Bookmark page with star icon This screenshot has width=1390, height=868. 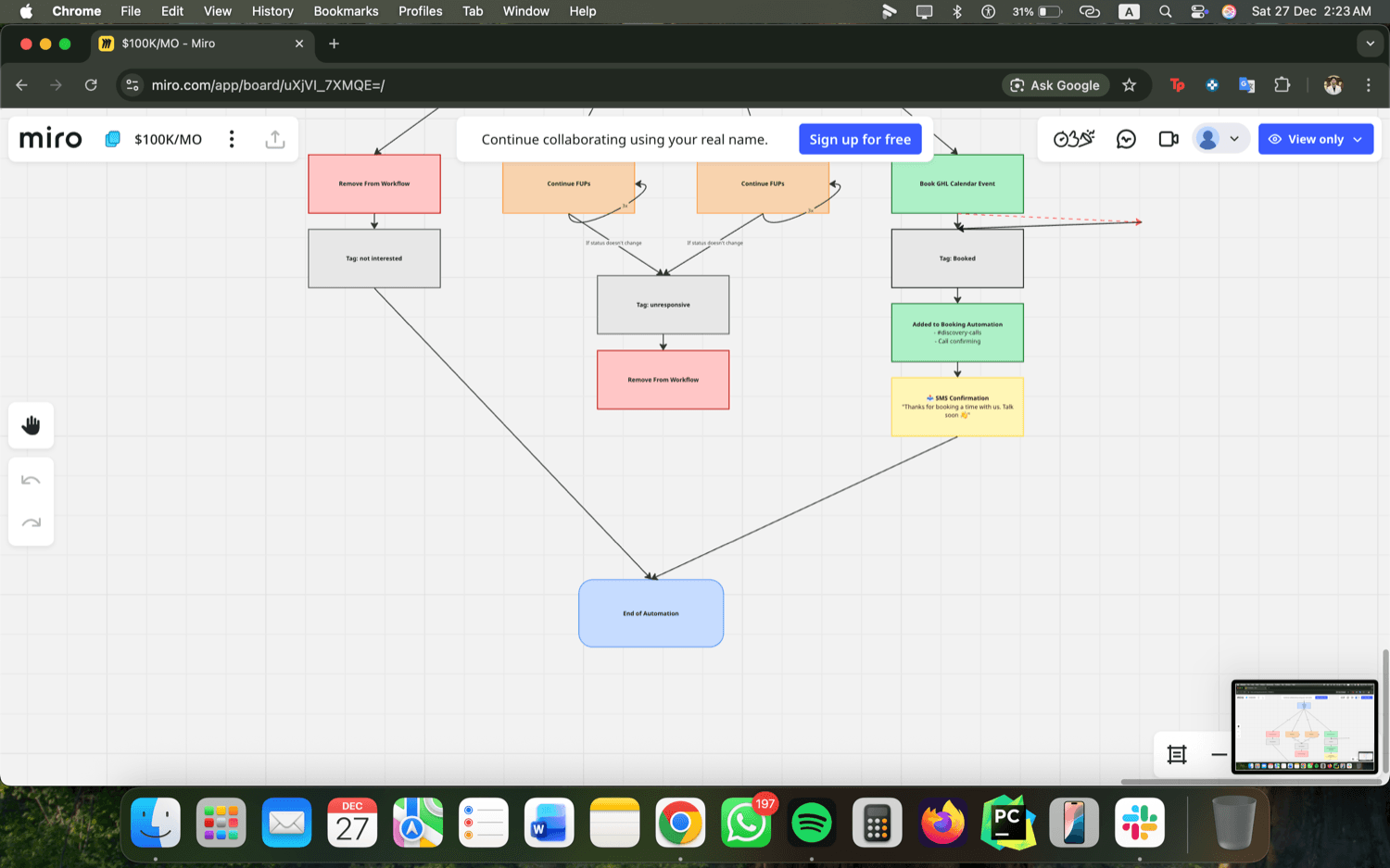point(1129,85)
